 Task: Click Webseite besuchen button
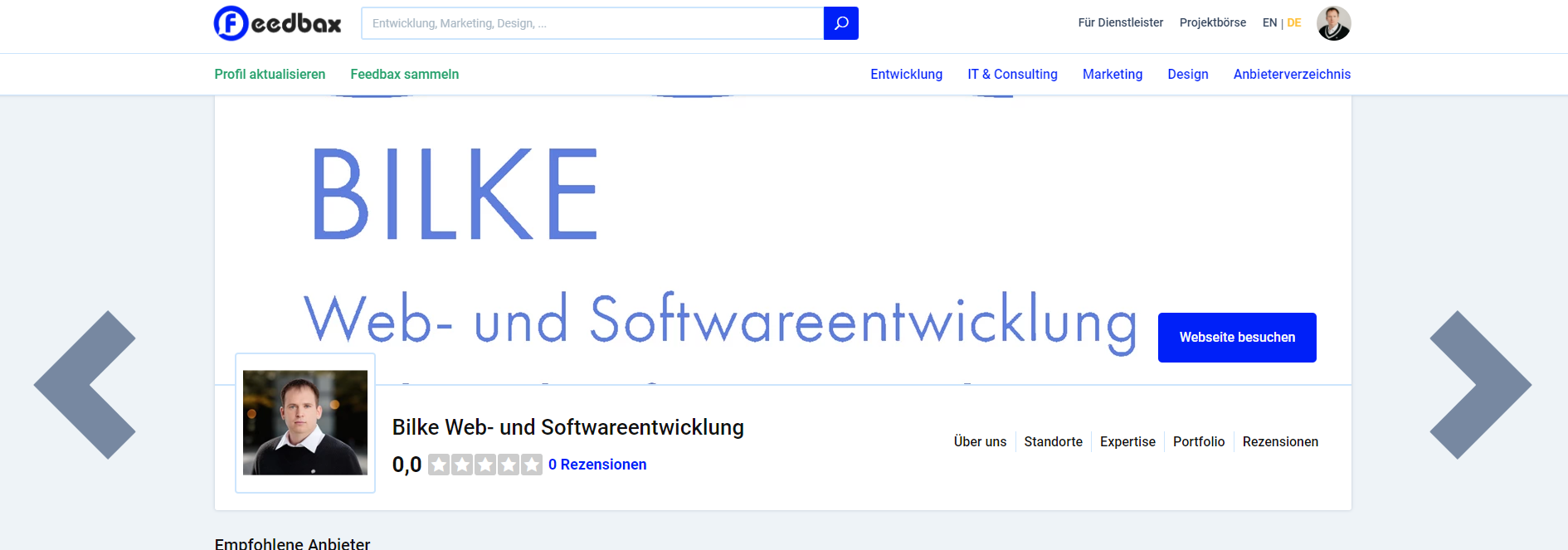coord(1237,338)
